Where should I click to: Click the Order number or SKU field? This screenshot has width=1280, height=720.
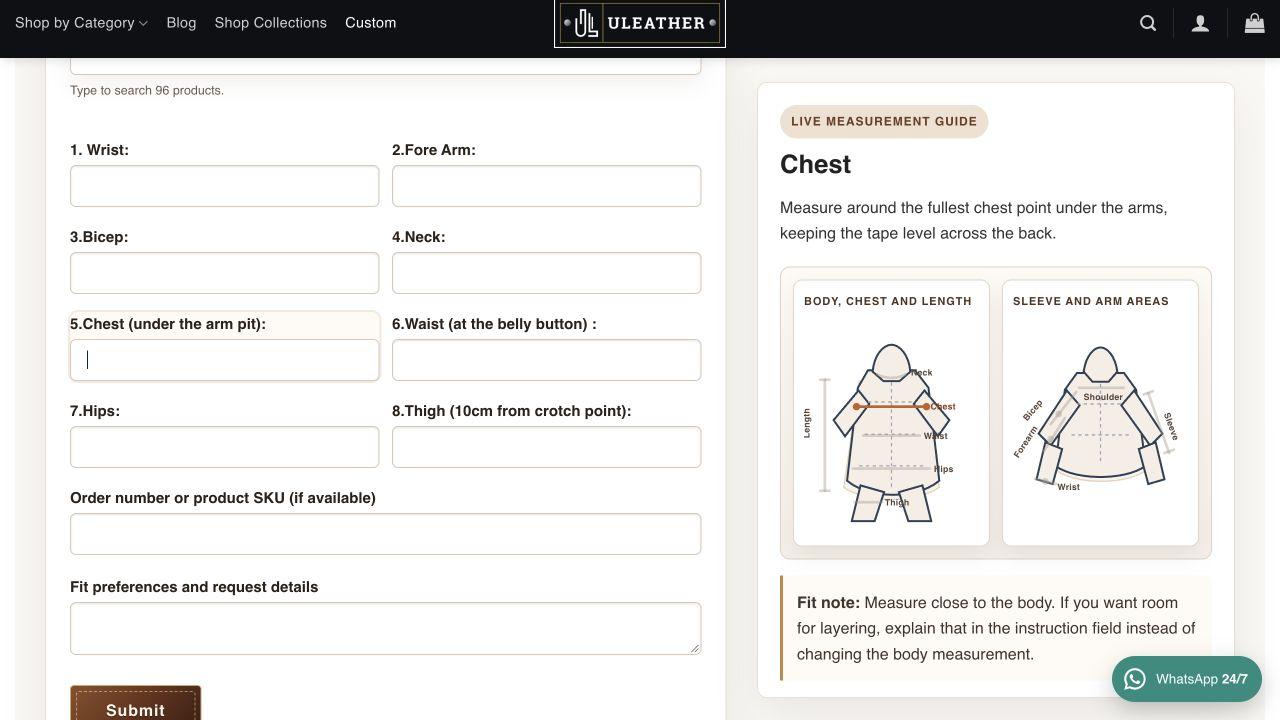(385, 534)
